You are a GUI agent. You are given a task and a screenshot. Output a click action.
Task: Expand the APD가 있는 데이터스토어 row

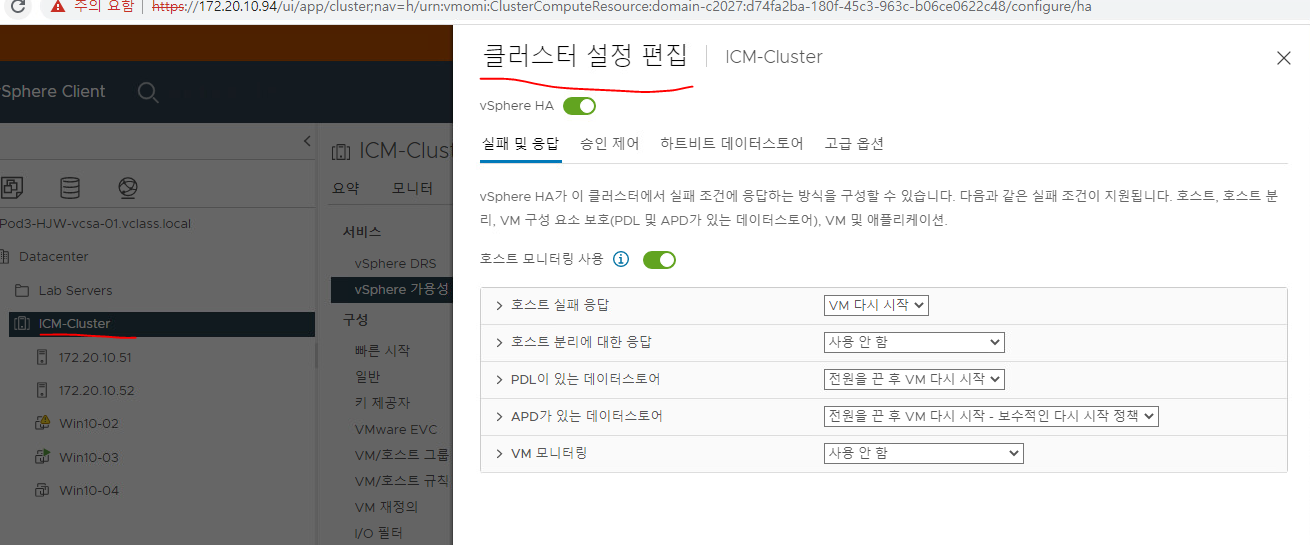tap(499, 416)
